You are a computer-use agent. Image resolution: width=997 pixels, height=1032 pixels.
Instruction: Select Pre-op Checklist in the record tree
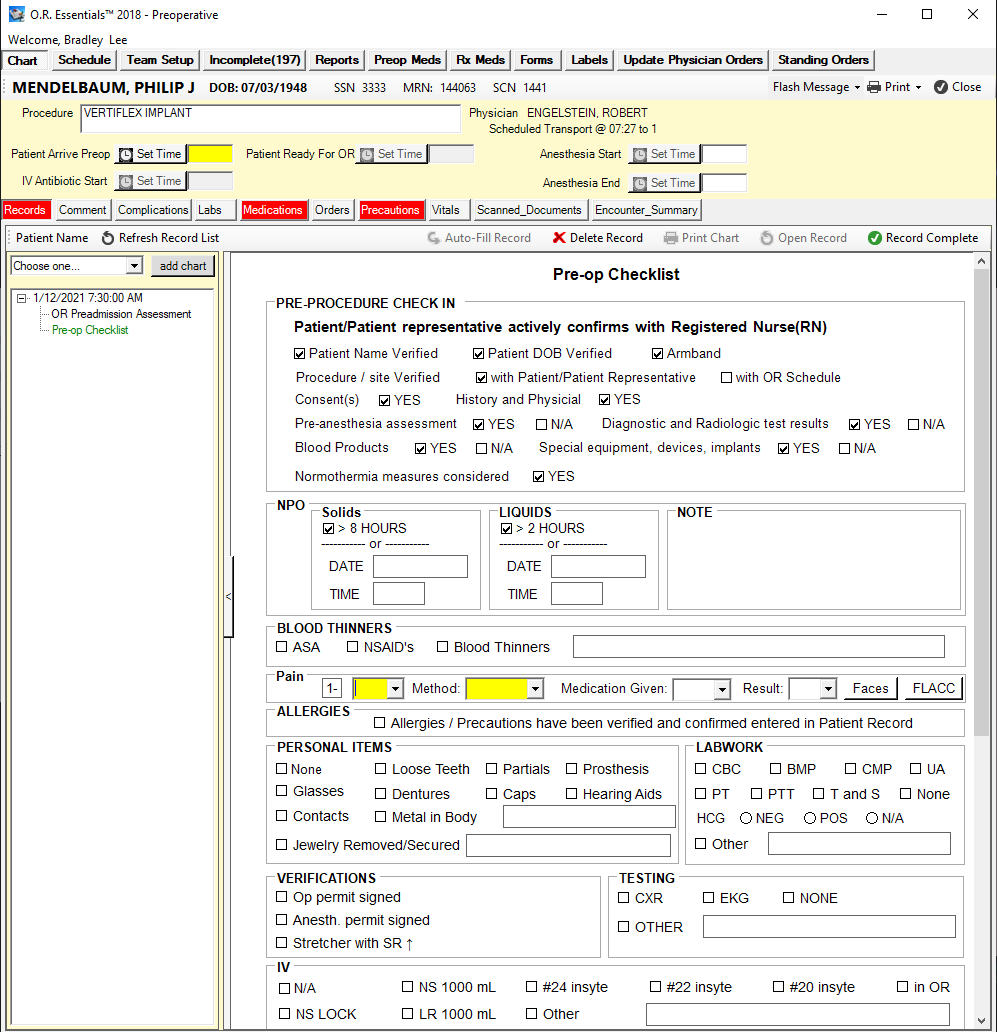click(x=90, y=330)
